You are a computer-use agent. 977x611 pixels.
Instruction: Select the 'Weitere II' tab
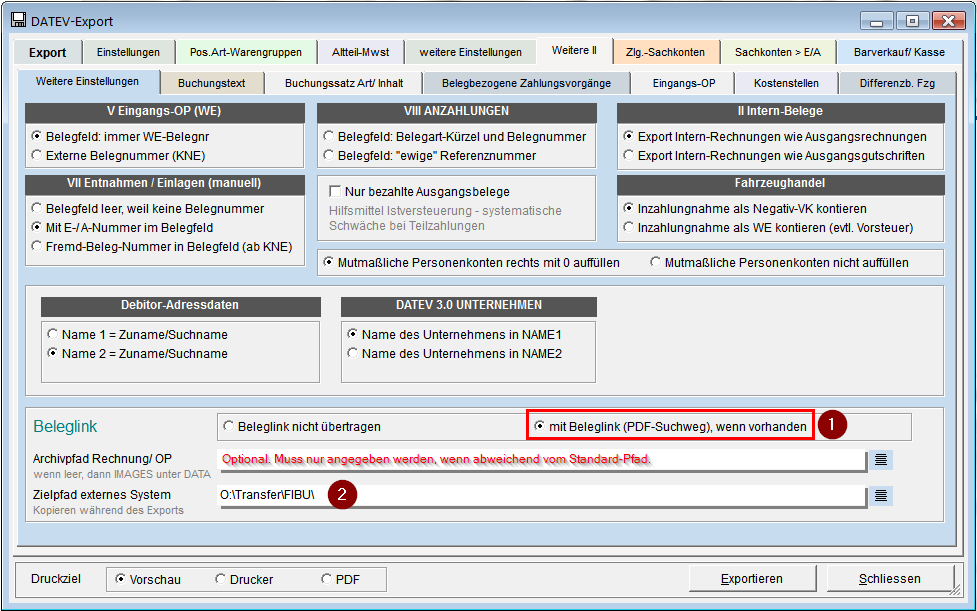(574, 50)
